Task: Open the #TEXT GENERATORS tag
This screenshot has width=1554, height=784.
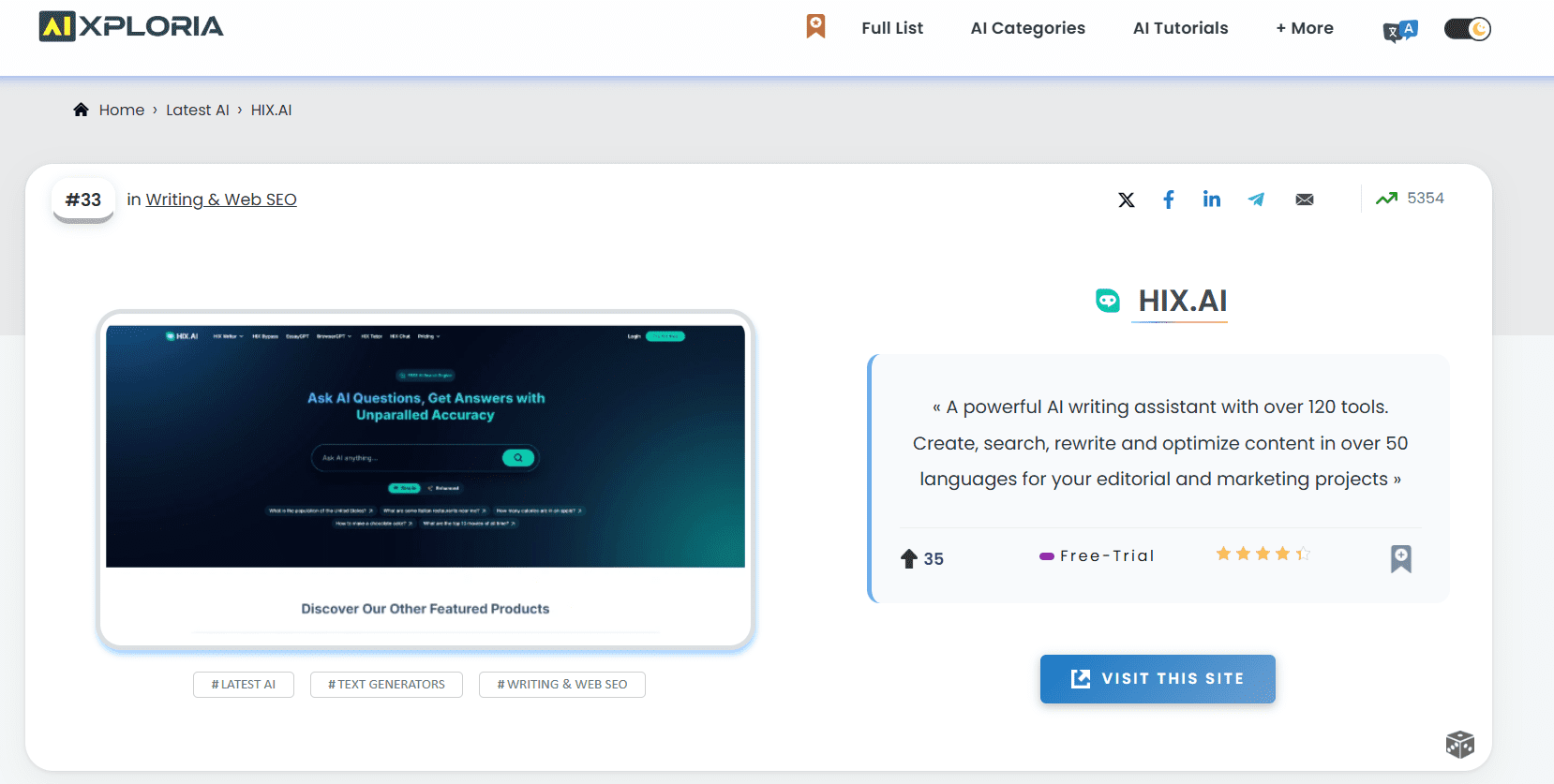Action: (x=386, y=685)
